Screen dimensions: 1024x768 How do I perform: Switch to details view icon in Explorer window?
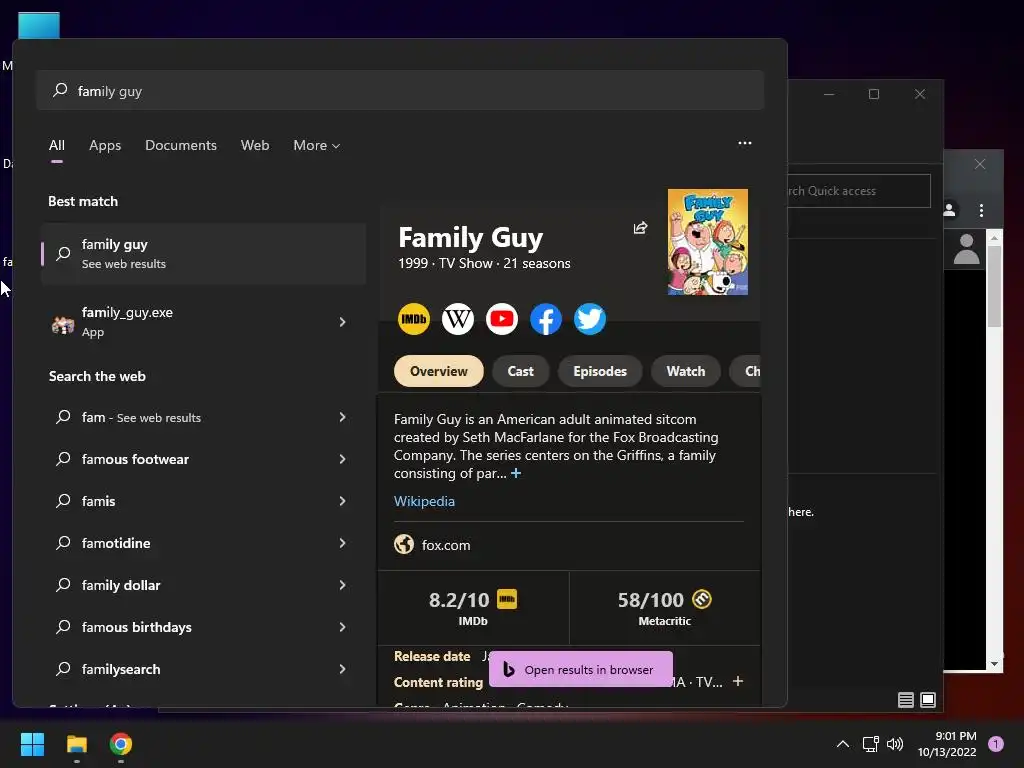(x=906, y=700)
